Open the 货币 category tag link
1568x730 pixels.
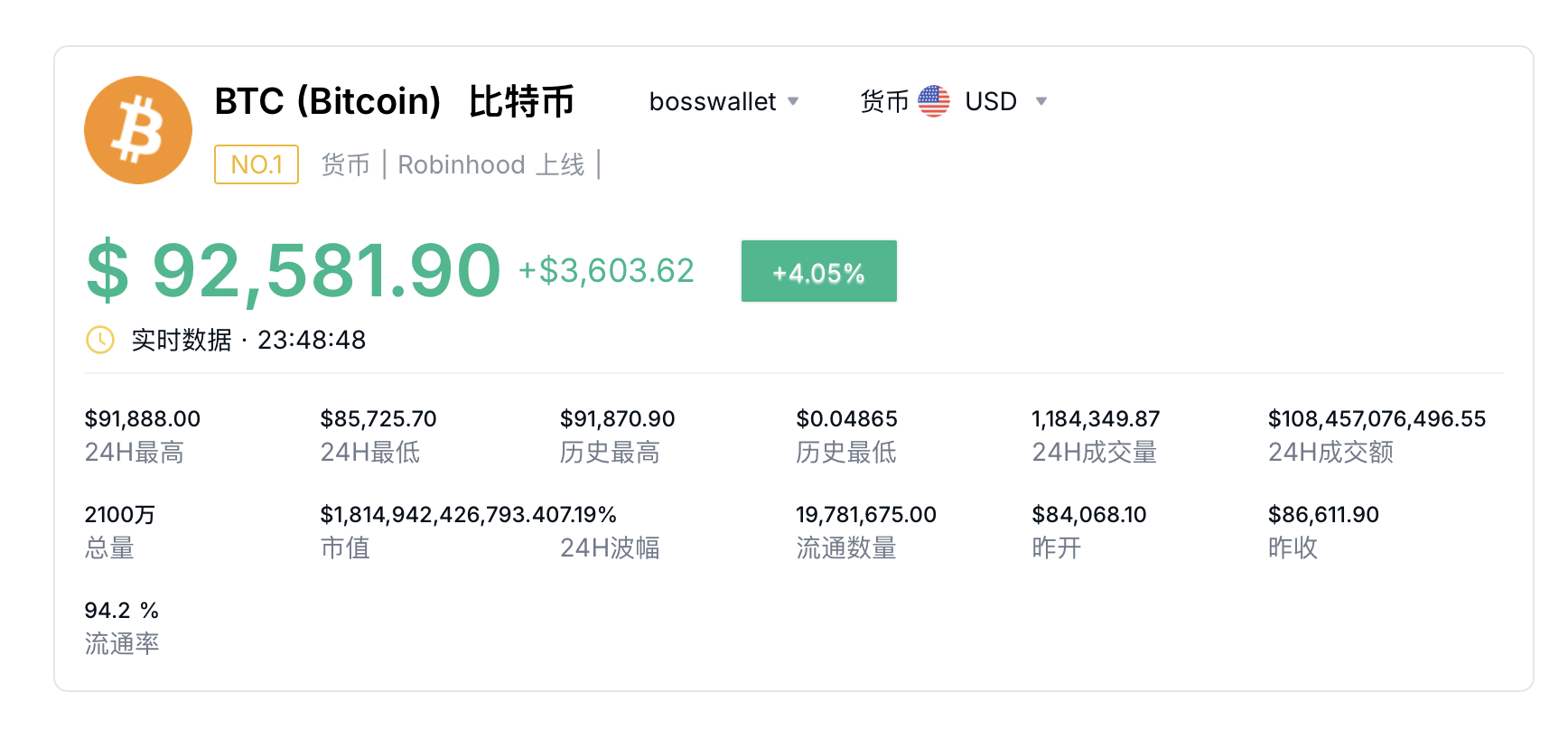(346, 164)
